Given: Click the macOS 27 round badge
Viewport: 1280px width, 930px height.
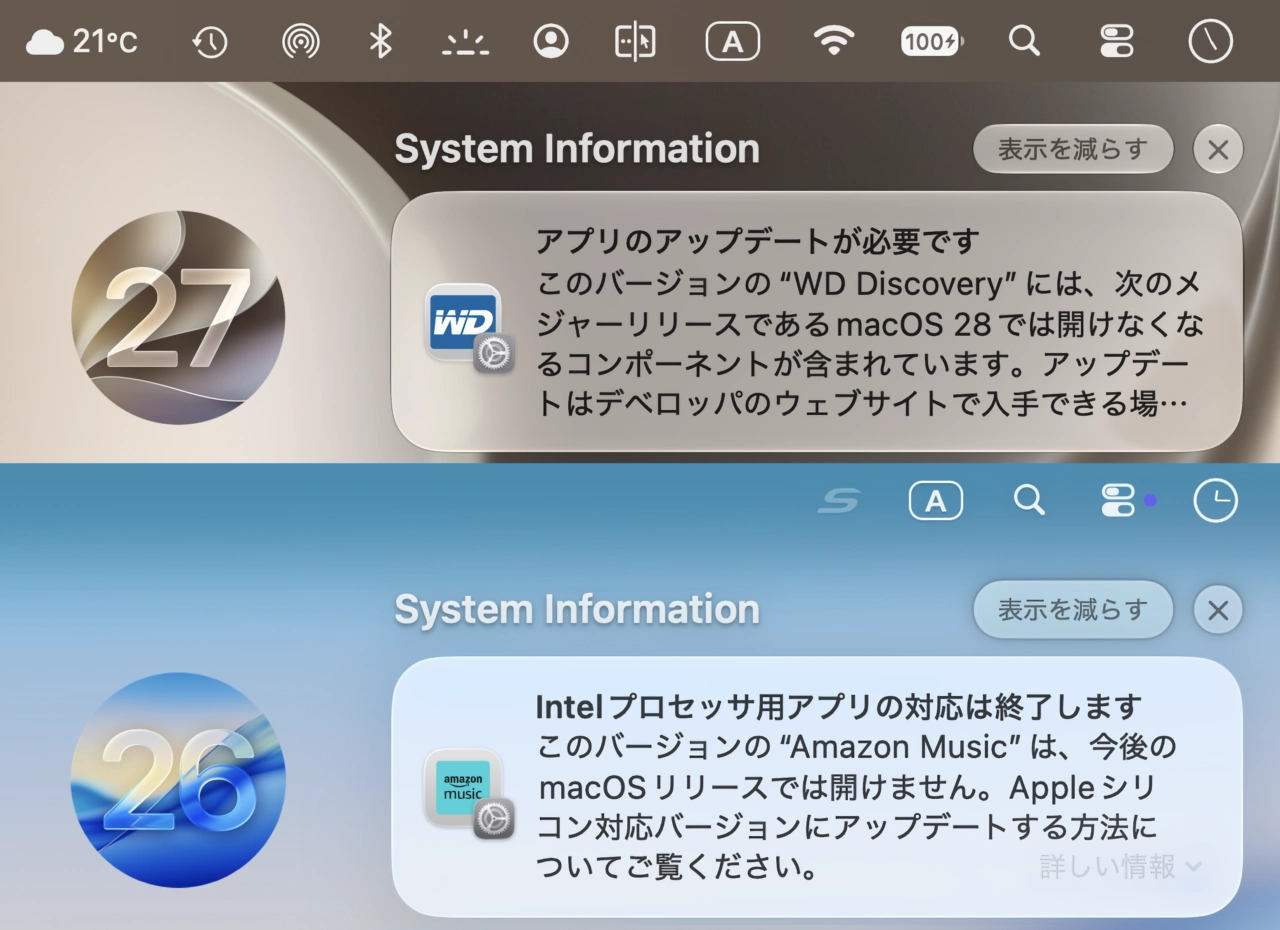Looking at the screenshot, I should [x=178, y=317].
